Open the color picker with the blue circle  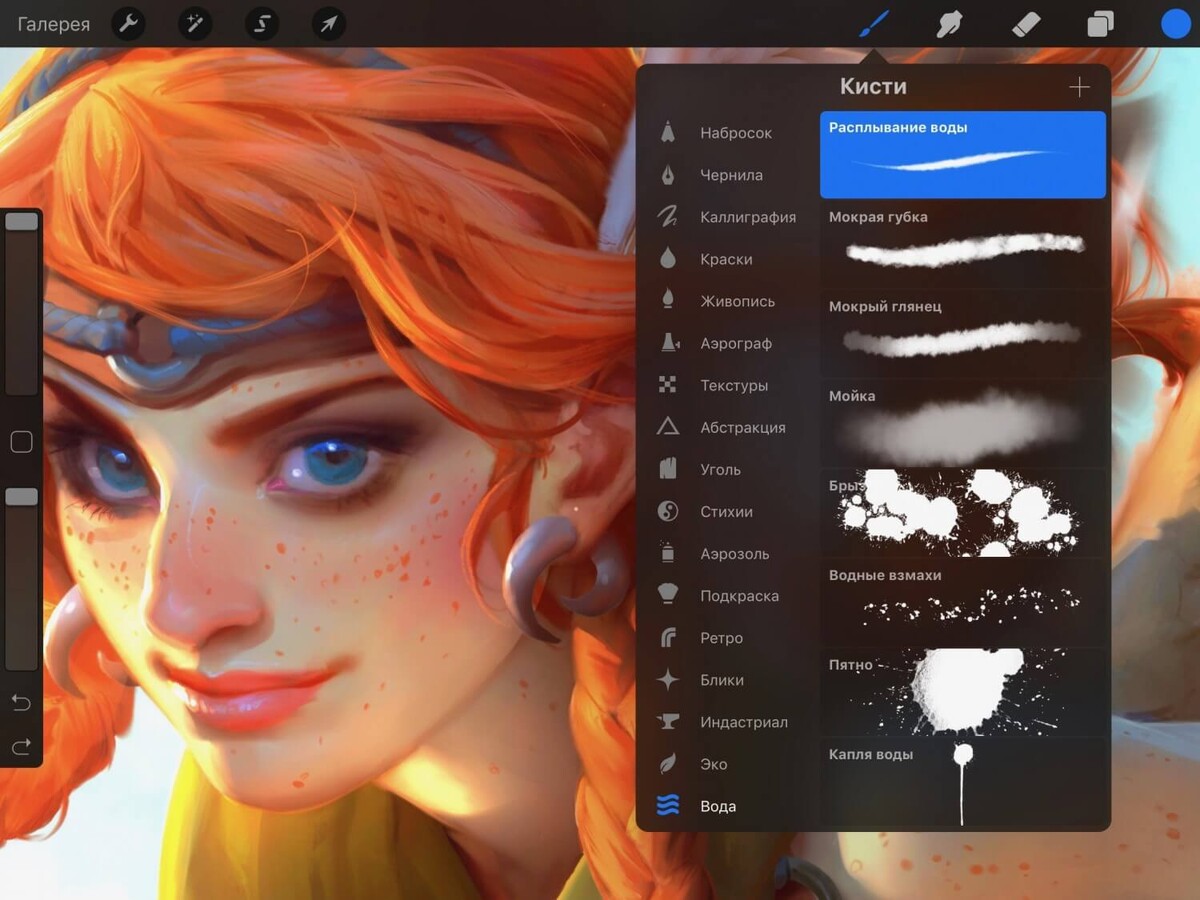pos(1174,24)
